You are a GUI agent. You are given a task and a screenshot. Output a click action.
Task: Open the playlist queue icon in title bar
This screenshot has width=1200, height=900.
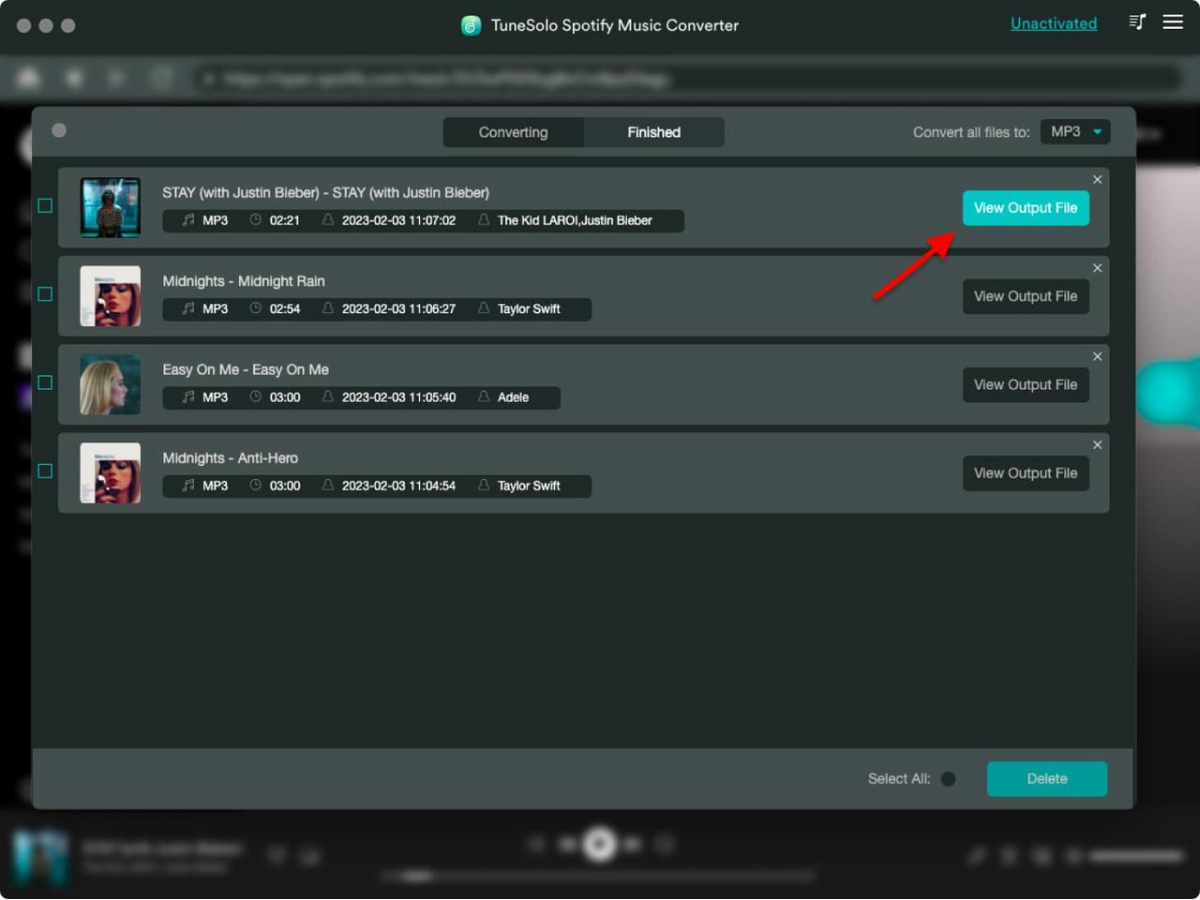pyautogui.click(x=1137, y=22)
